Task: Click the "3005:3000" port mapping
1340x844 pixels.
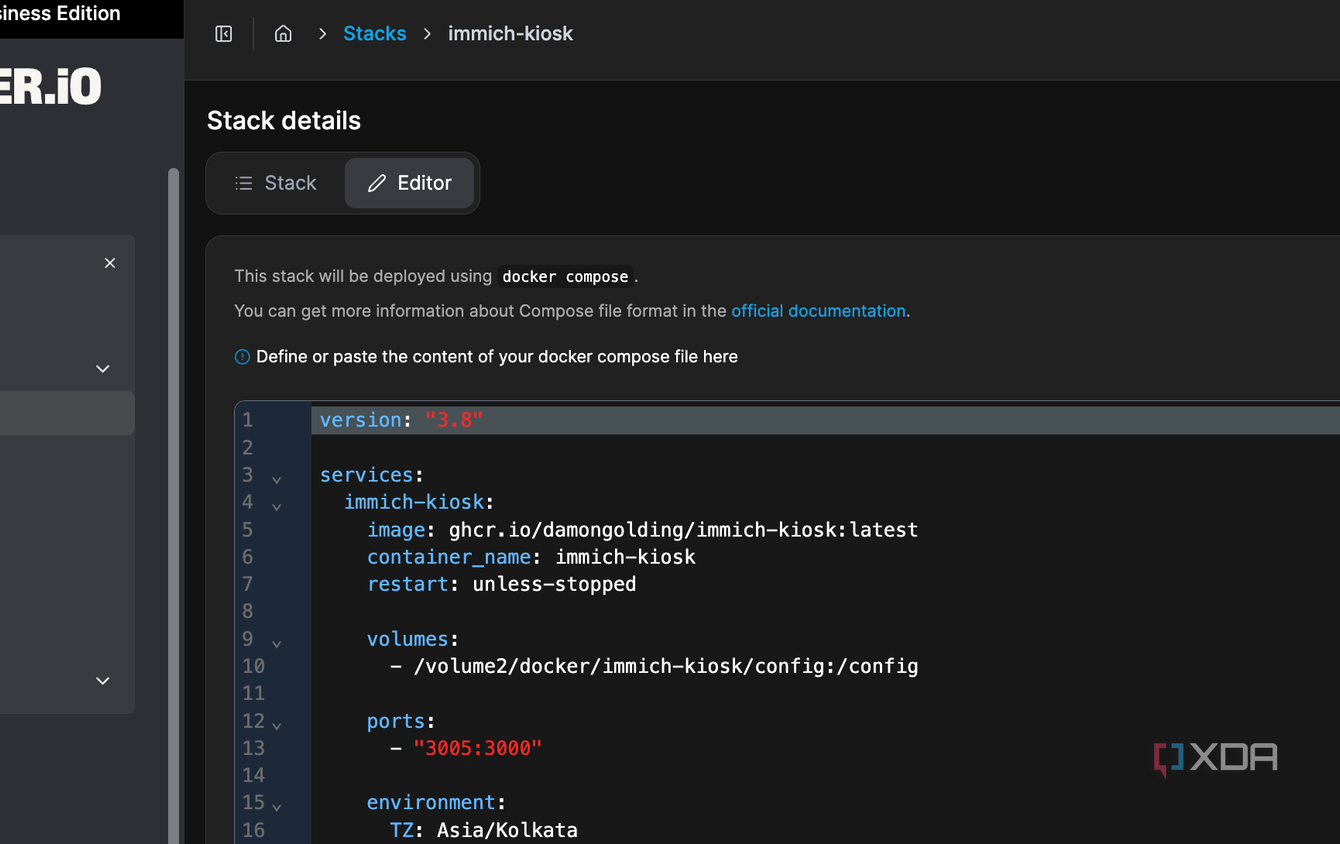Action: click(x=477, y=748)
